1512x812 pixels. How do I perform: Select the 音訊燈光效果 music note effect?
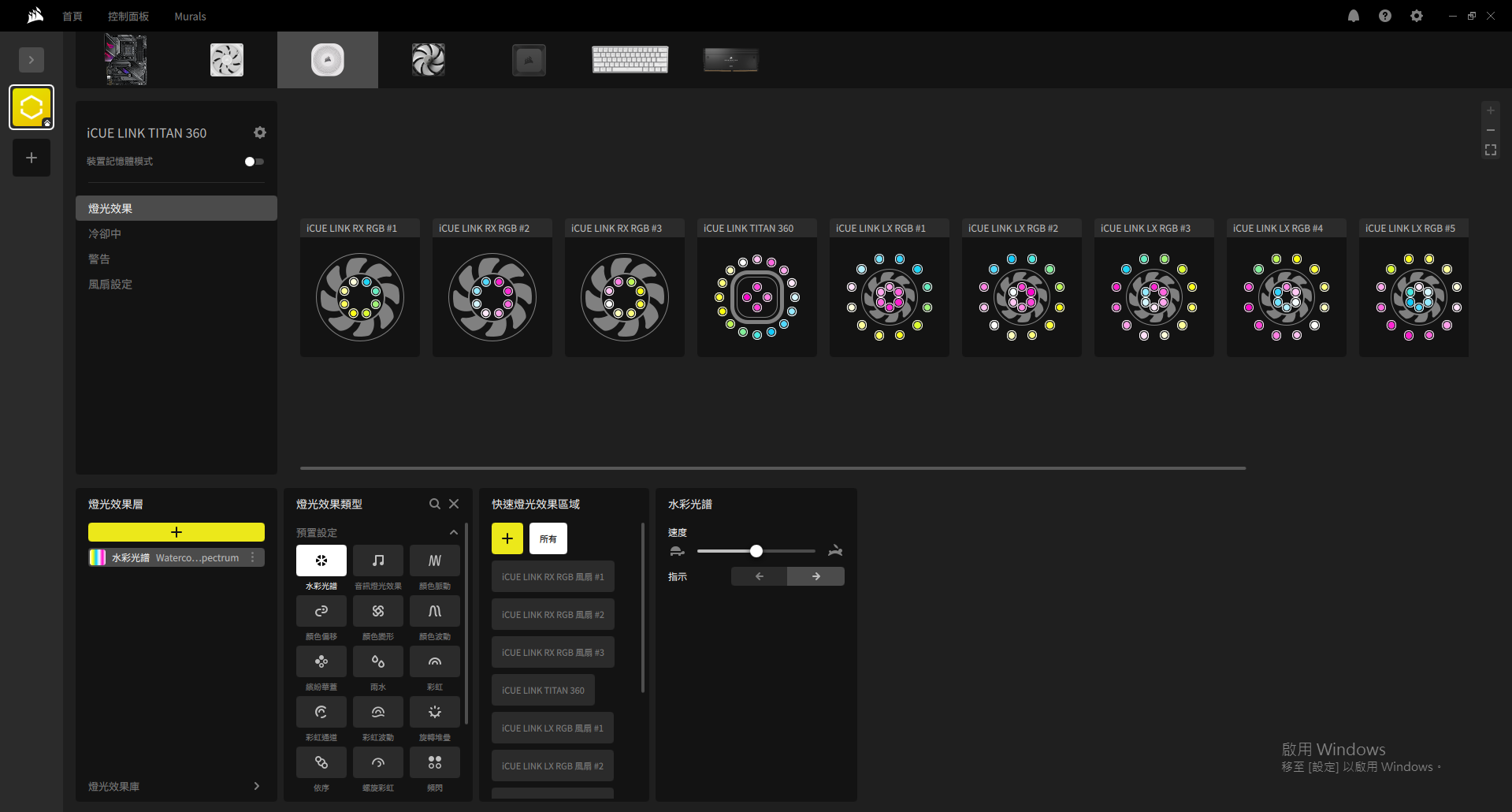(377, 561)
